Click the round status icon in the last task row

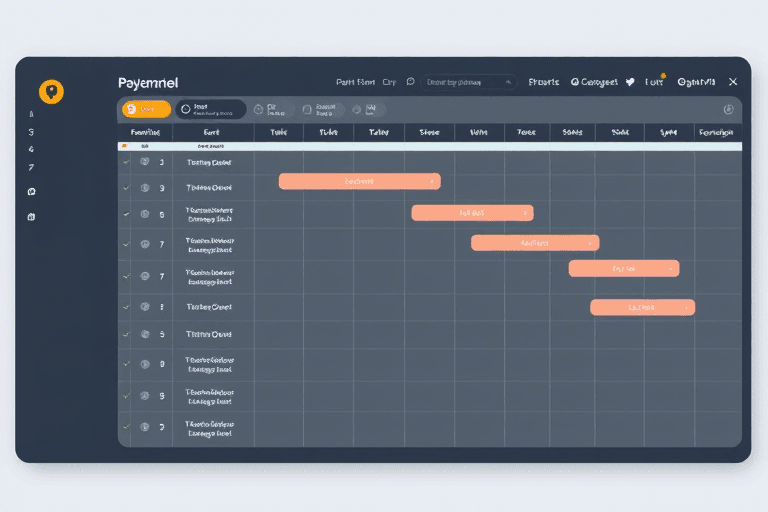[145, 427]
